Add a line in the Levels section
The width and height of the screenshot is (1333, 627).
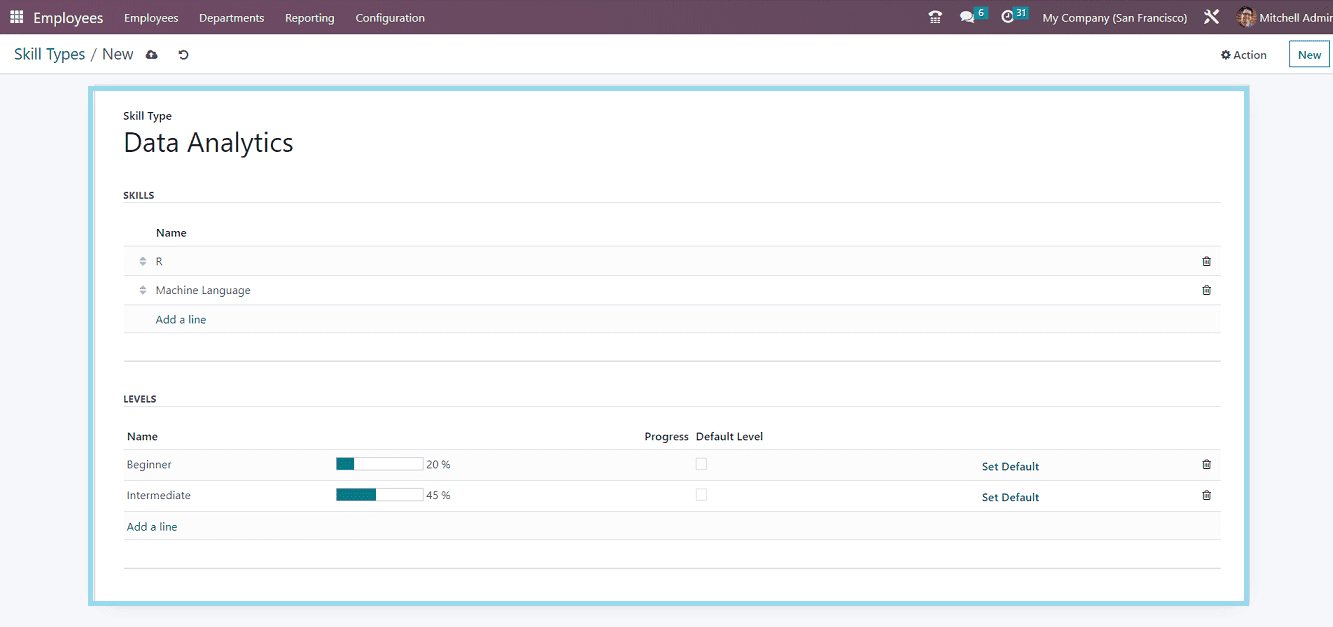pyautogui.click(x=152, y=527)
